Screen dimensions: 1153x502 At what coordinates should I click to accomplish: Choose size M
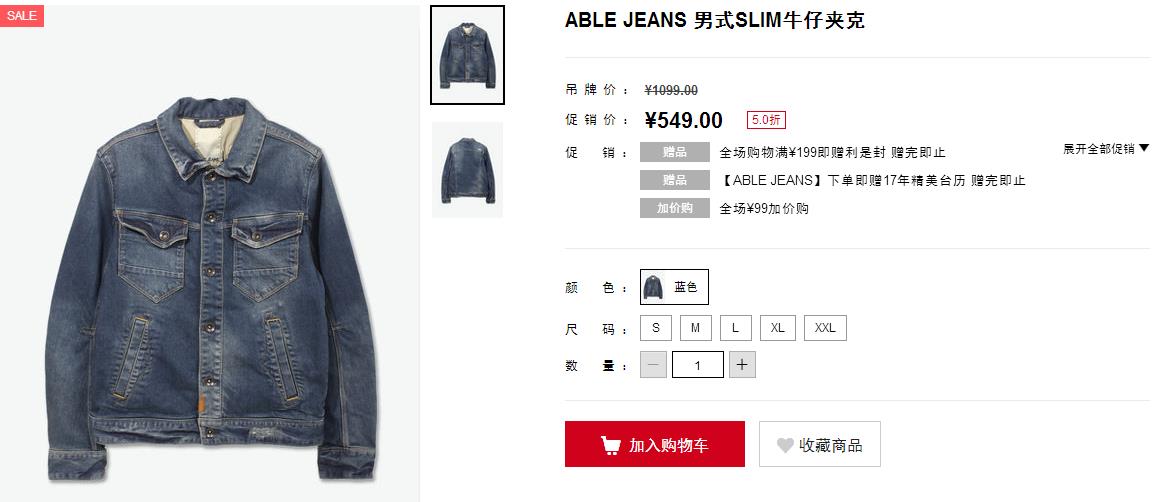click(696, 328)
